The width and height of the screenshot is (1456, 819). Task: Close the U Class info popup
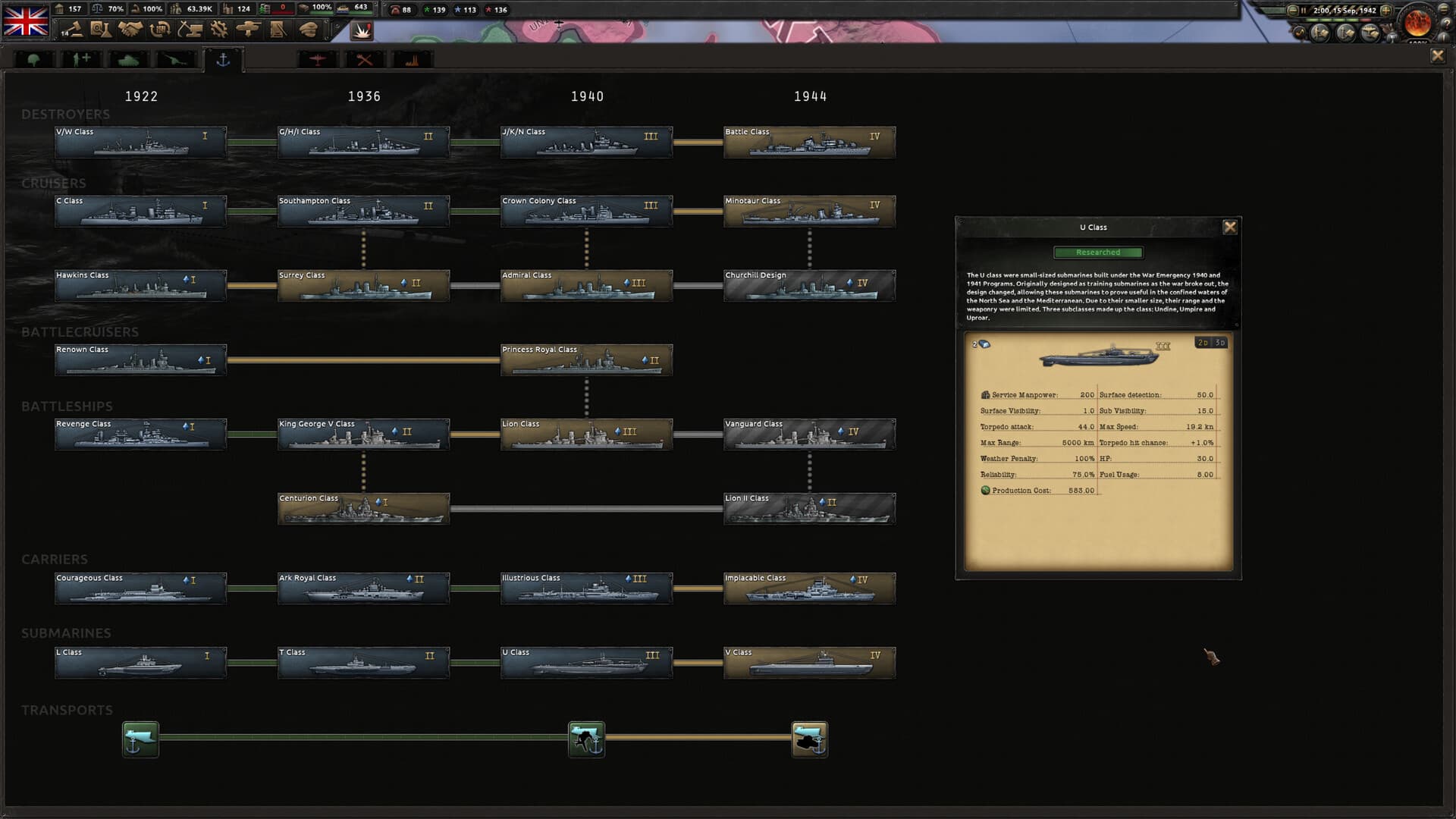coord(1230,226)
